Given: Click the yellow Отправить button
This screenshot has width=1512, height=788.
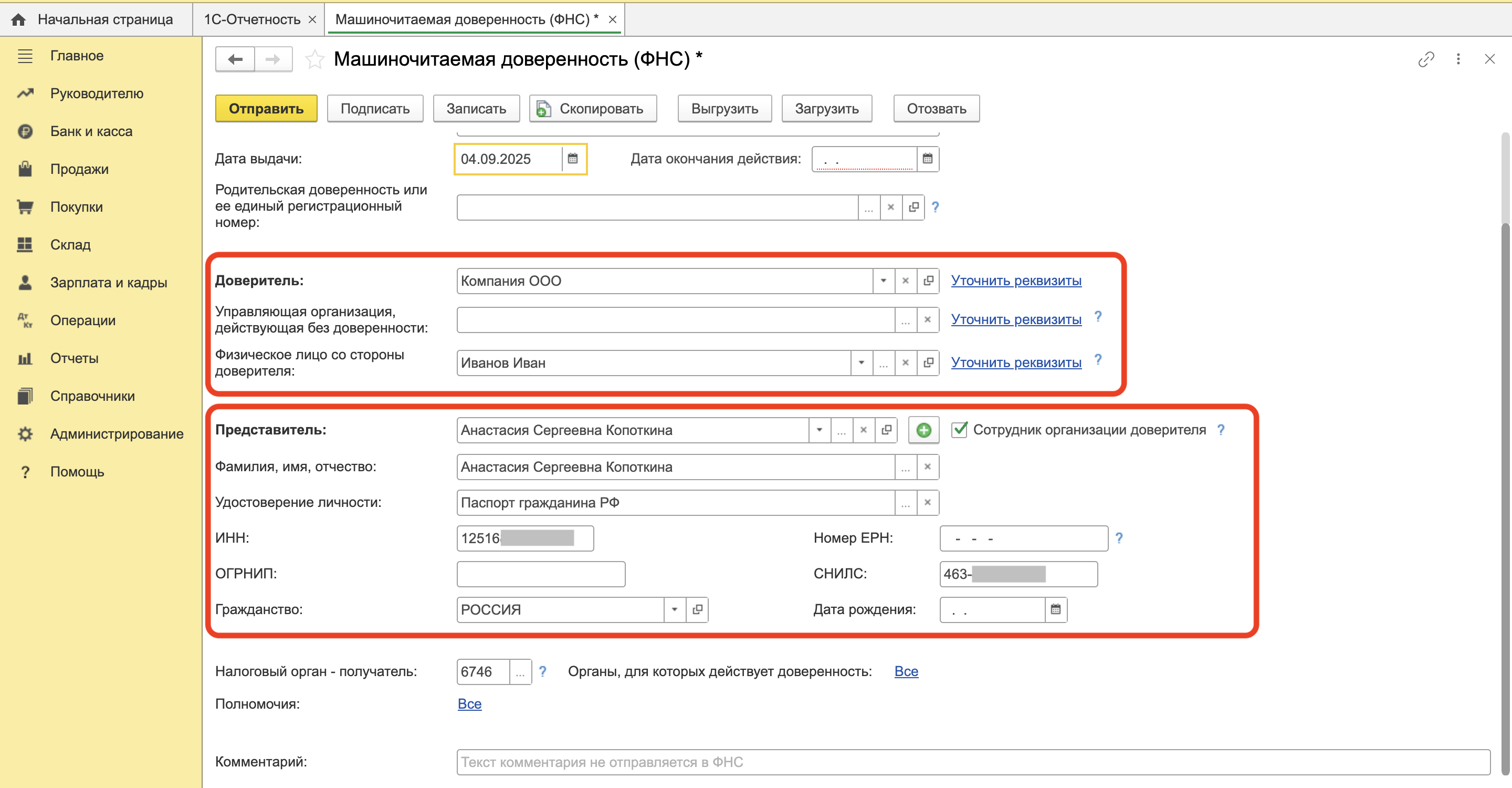Looking at the screenshot, I should point(266,109).
